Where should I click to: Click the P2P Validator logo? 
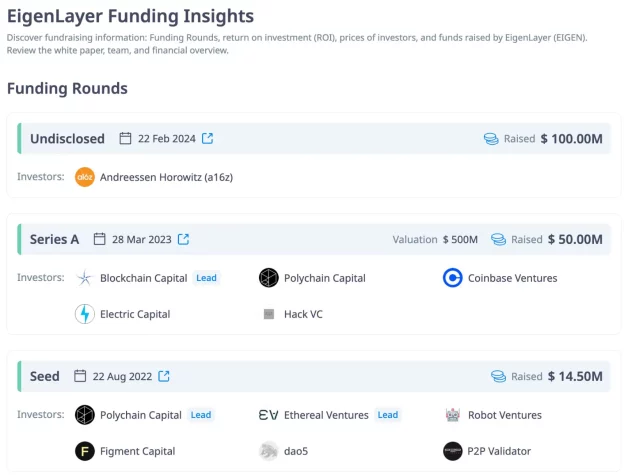point(452,451)
